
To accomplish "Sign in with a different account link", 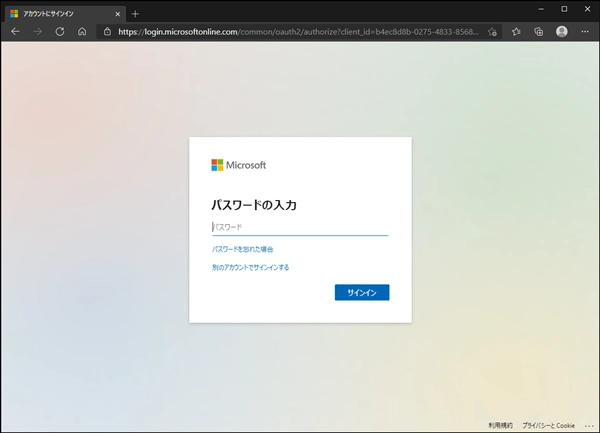I will [x=251, y=267].
